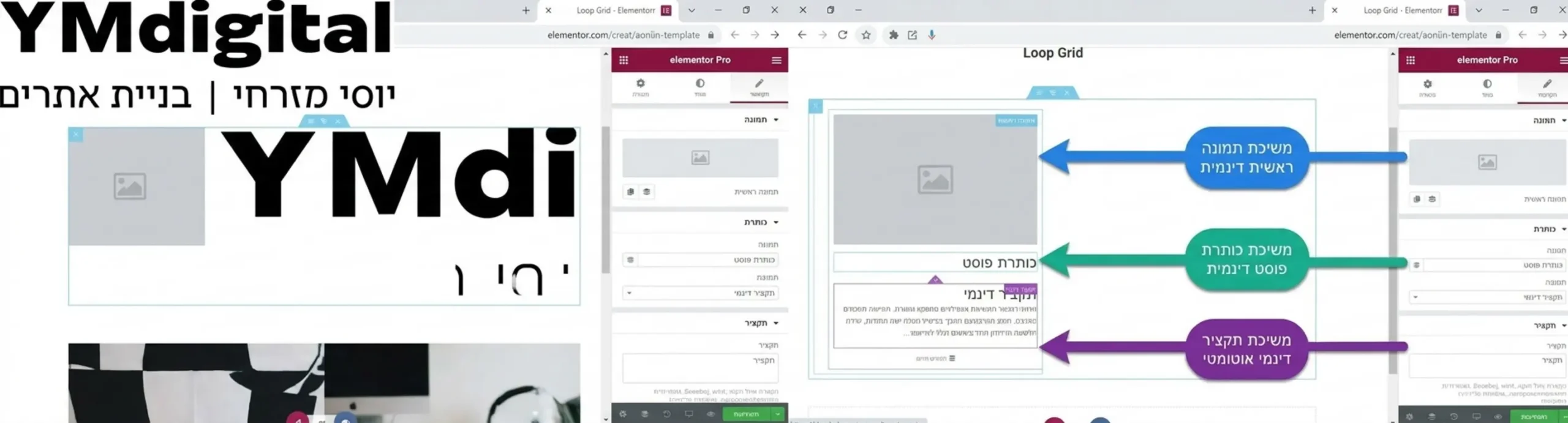Open hamburger menu in left window's Elementor panel
Image resolution: width=1568 pixels, height=423 pixels.
coord(777,60)
